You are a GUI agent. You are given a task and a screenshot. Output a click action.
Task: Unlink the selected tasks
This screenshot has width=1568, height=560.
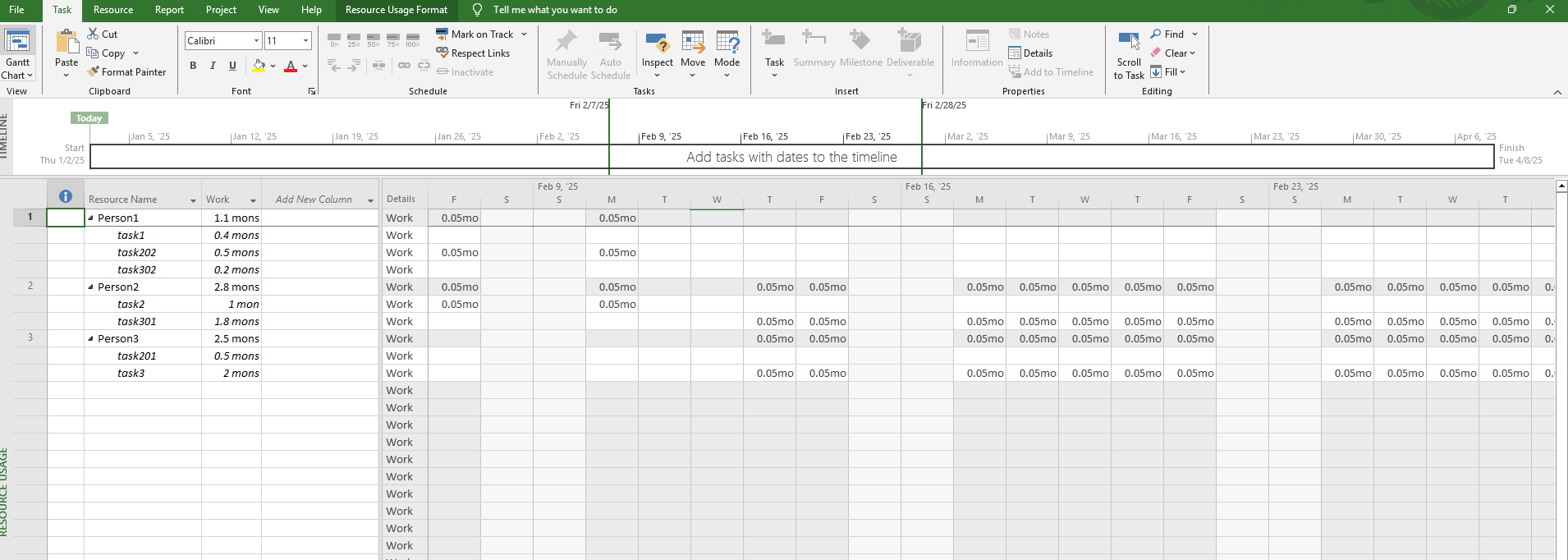(x=424, y=66)
